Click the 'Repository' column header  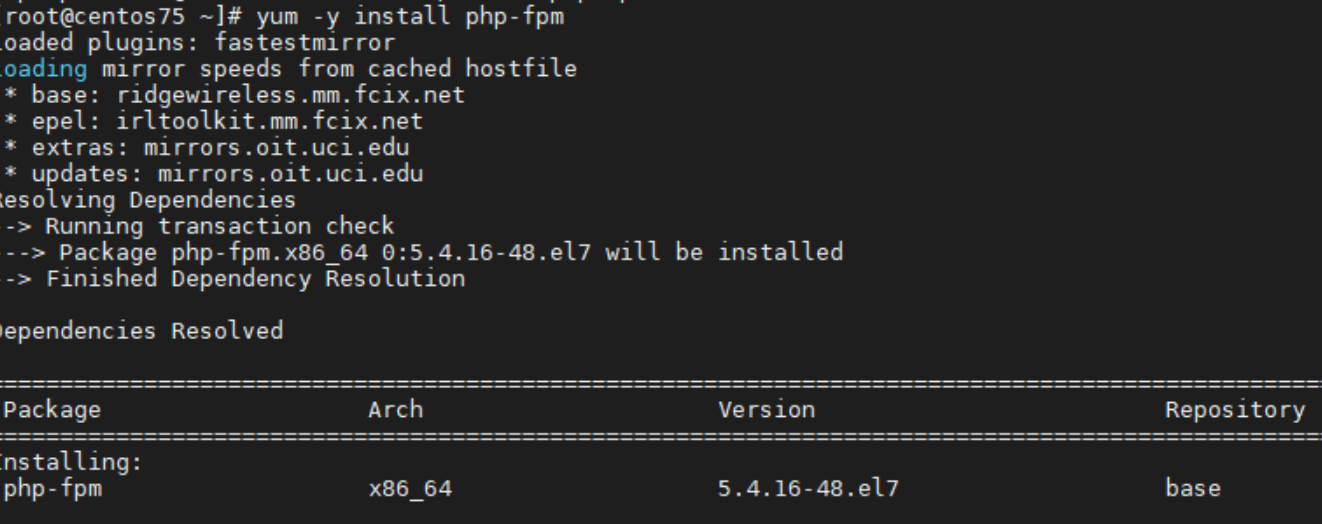[x=1234, y=409]
